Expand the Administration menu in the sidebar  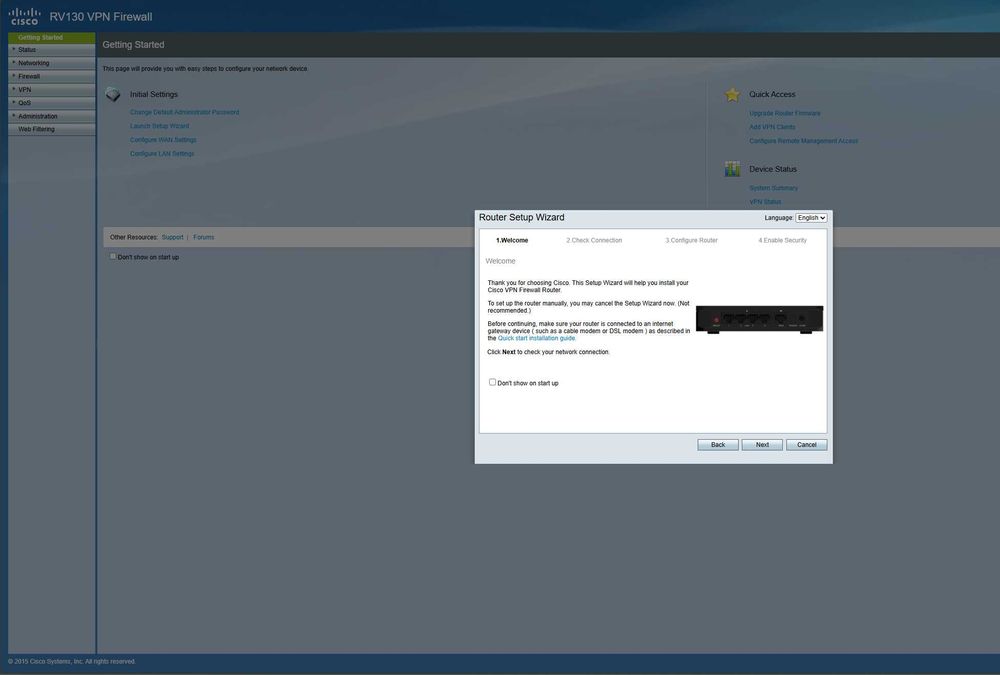click(x=52, y=116)
